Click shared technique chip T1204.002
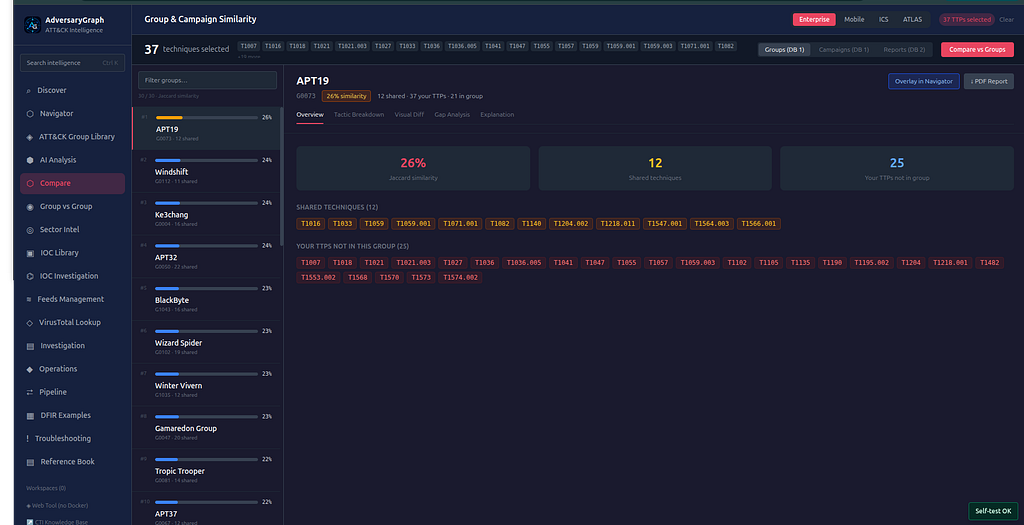The image size is (1024, 525). point(571,224)
